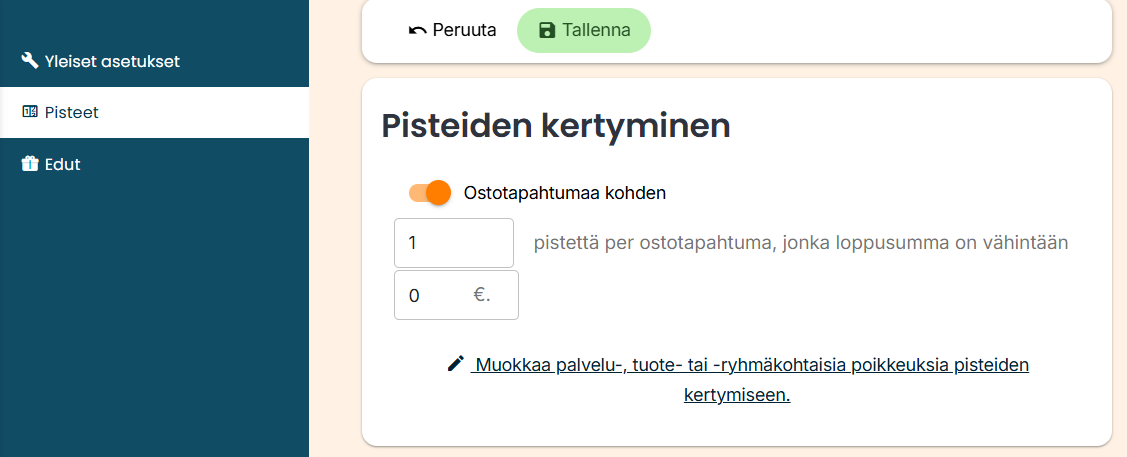1127x457 pixels.
Task: Click the euro symbol in the amount field
Action: click(482, 295)
